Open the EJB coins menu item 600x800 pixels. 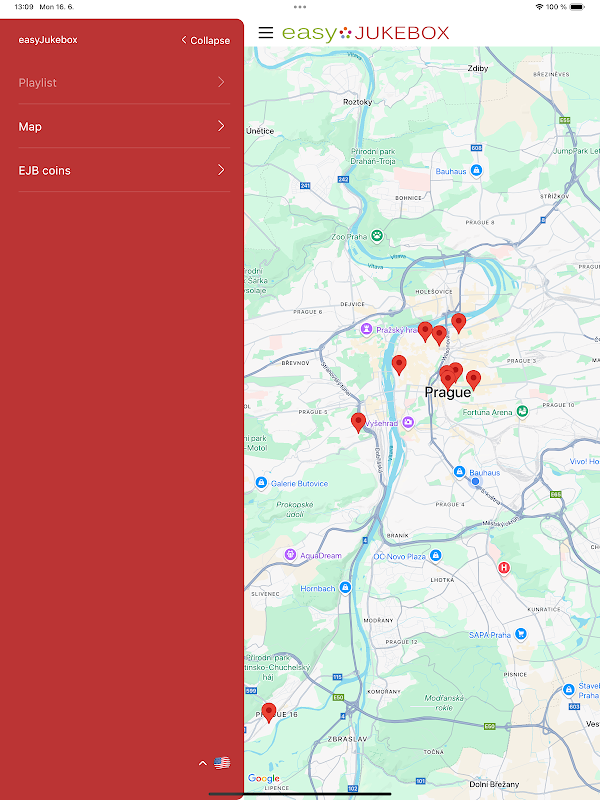point(124,170)
